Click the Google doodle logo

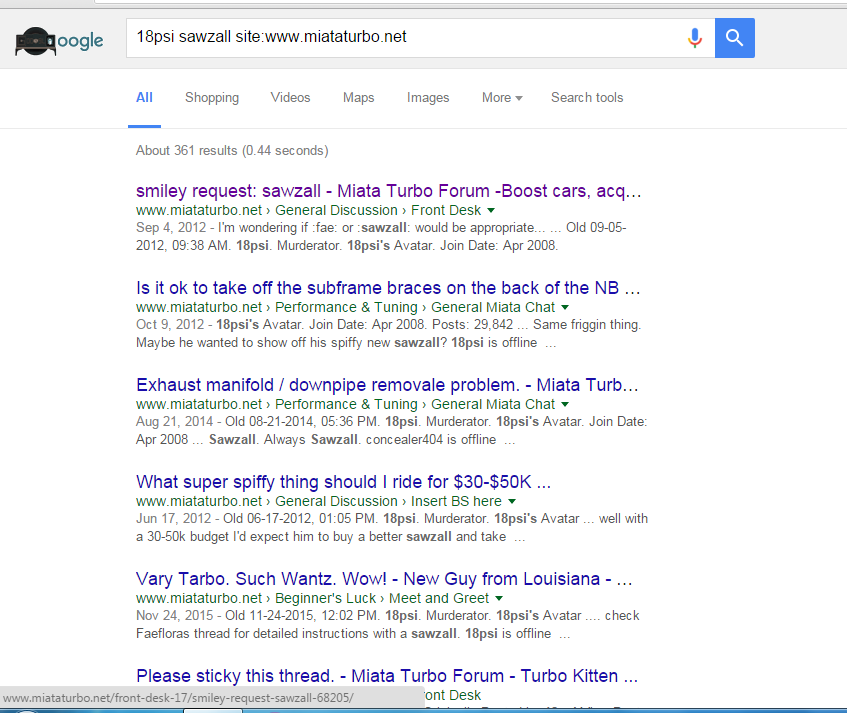59,41
